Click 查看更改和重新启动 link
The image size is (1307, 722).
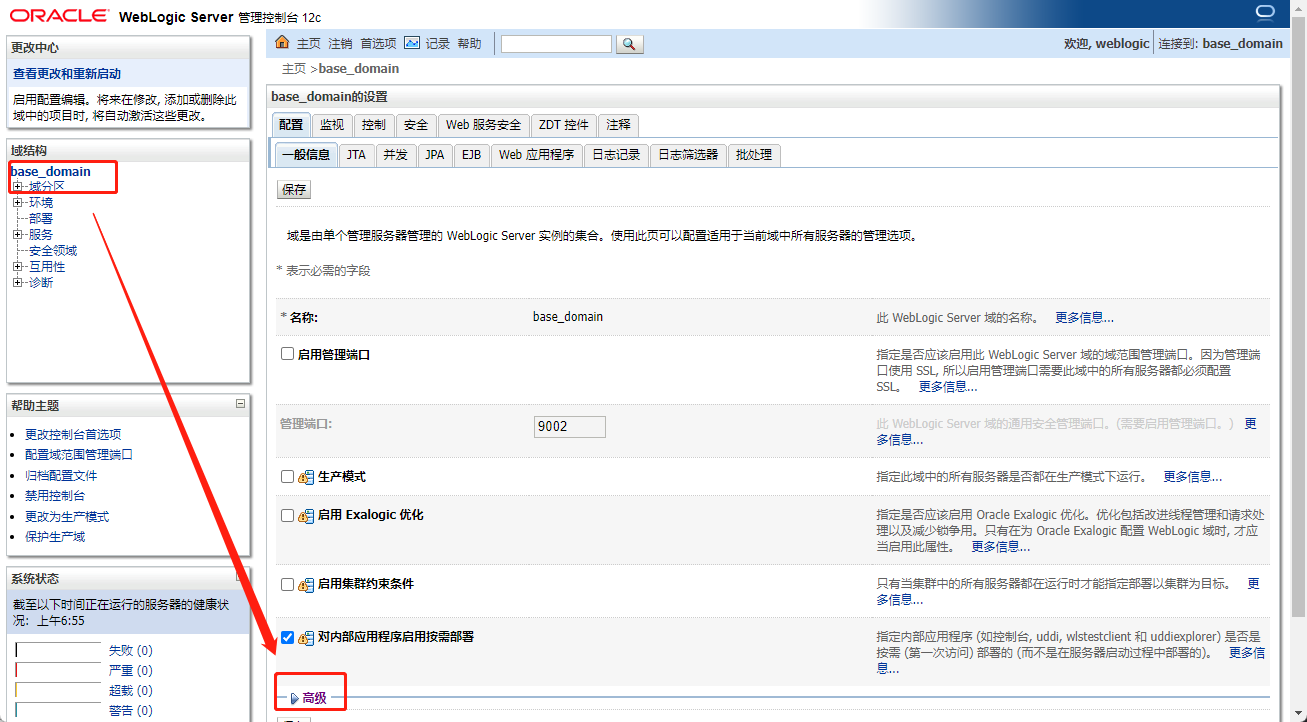(x=67, y=74)
